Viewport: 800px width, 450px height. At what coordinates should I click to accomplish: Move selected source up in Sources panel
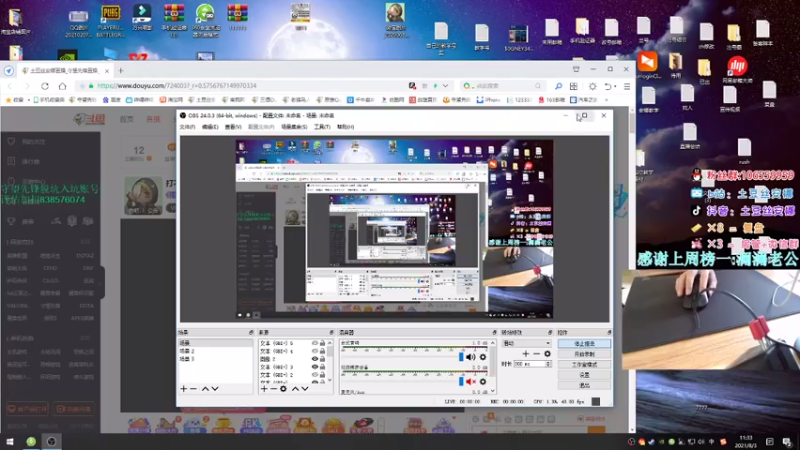295,389
